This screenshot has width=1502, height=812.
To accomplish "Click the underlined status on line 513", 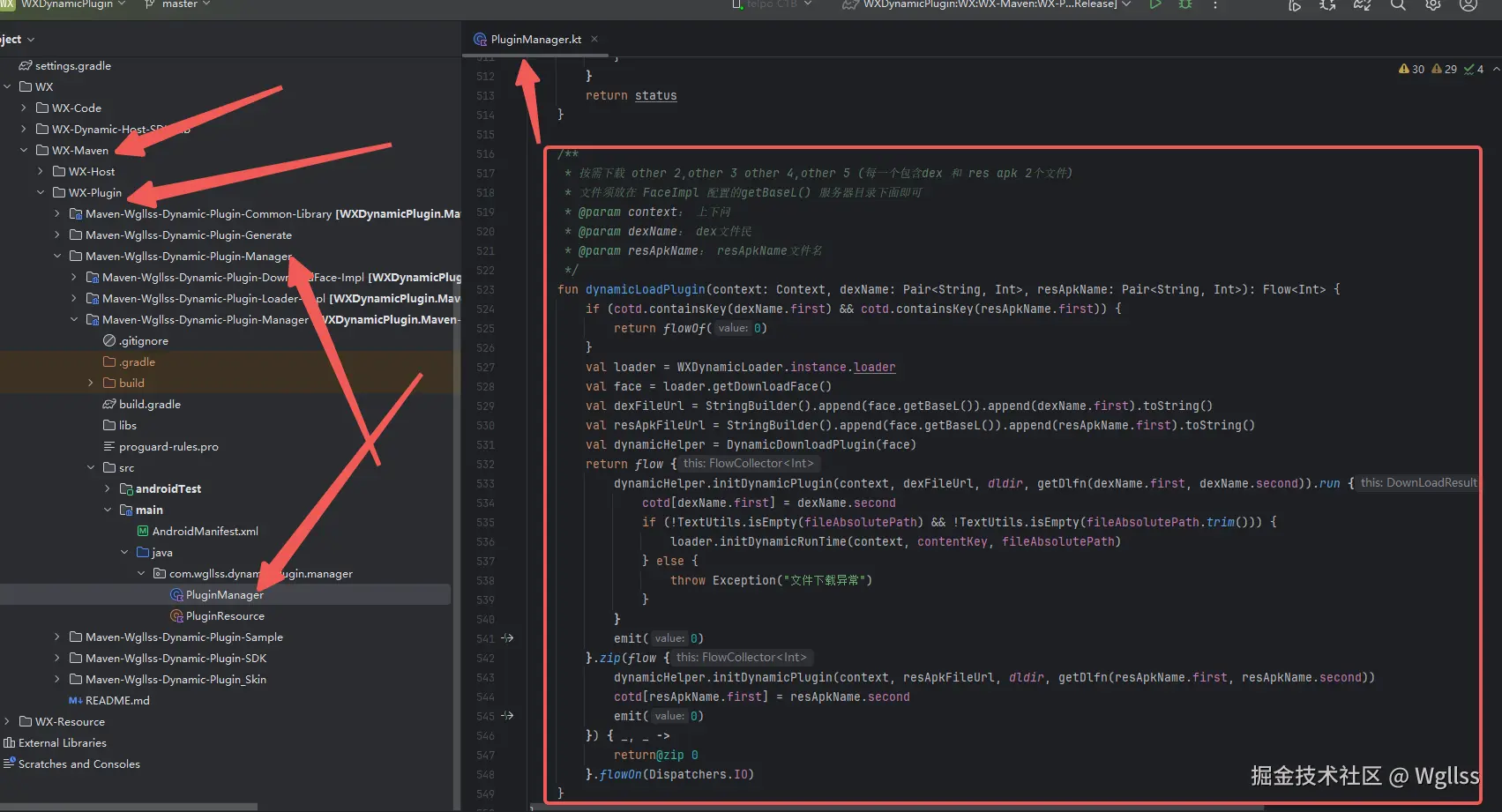I will click(x=655, y=96).
